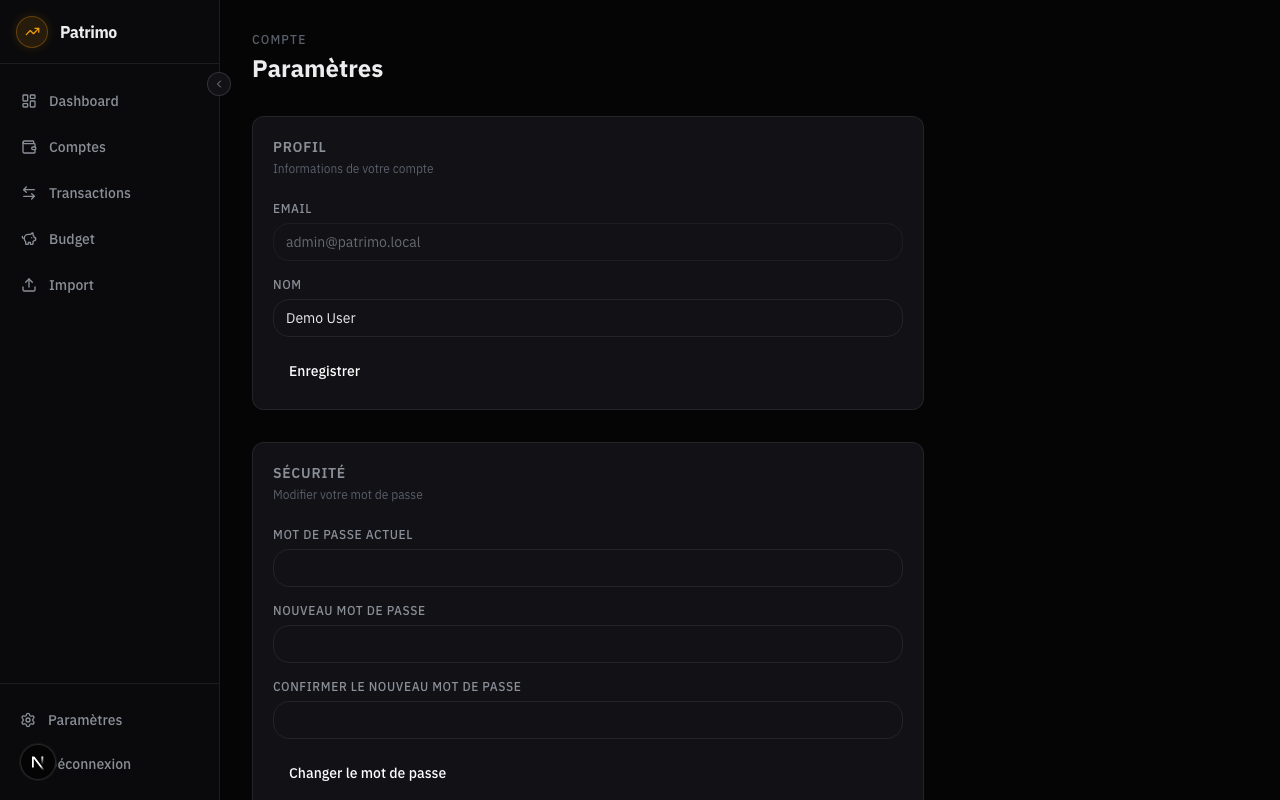The image size is (1280, 800).
Task: Click the Paramètres gear icon
Action: pos(29,720)
